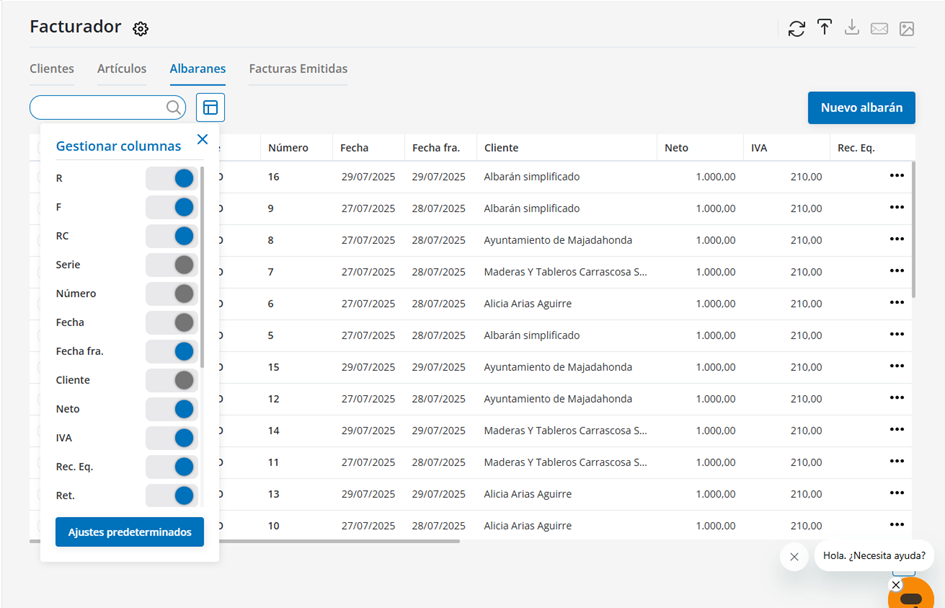This screenshot has width=945, height=608.
Task: Open actions menu for albarán 15
Action: (897, 366)
